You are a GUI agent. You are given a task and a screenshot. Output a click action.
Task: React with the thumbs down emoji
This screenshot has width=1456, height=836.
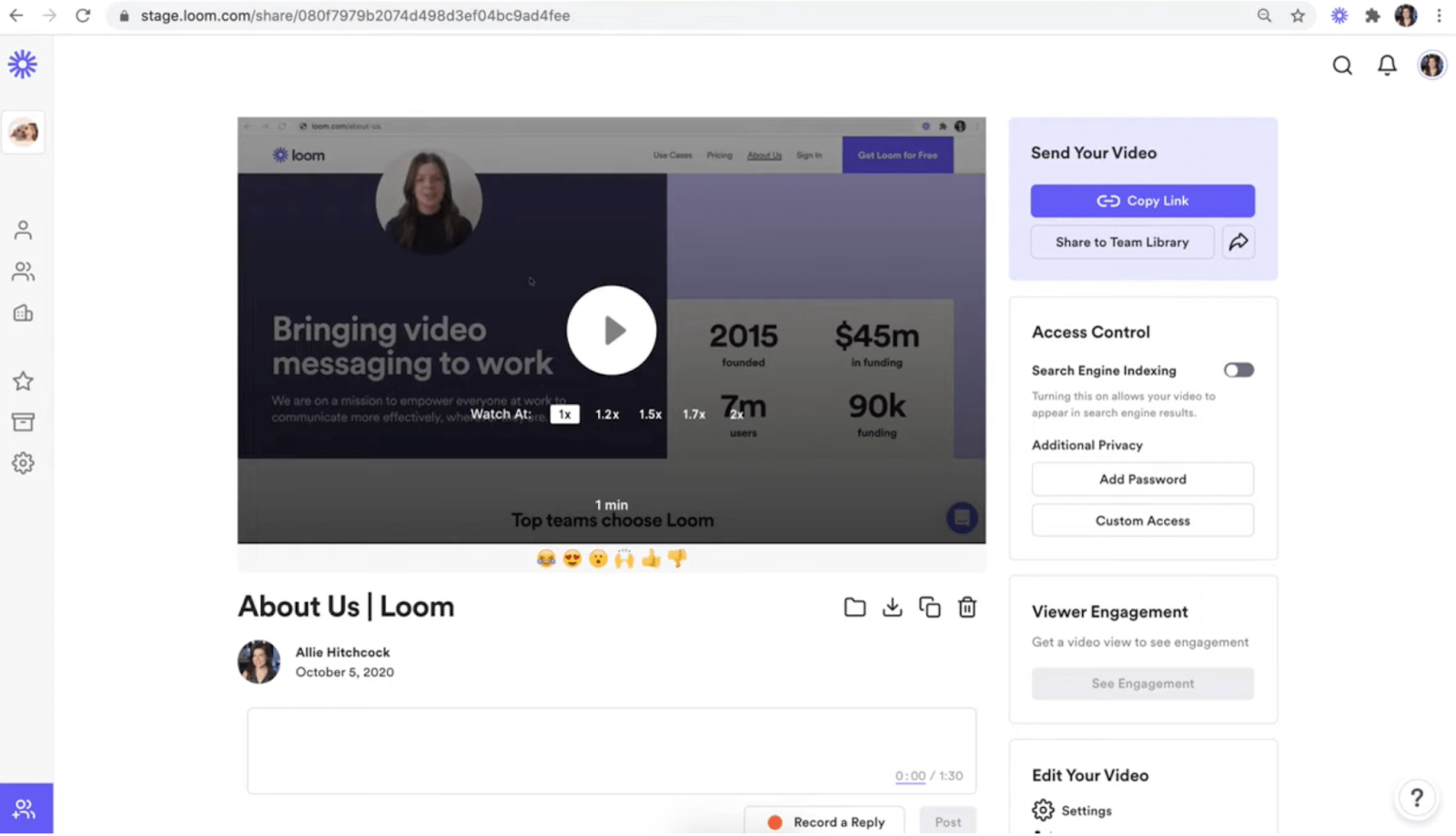tap(677, 559)
